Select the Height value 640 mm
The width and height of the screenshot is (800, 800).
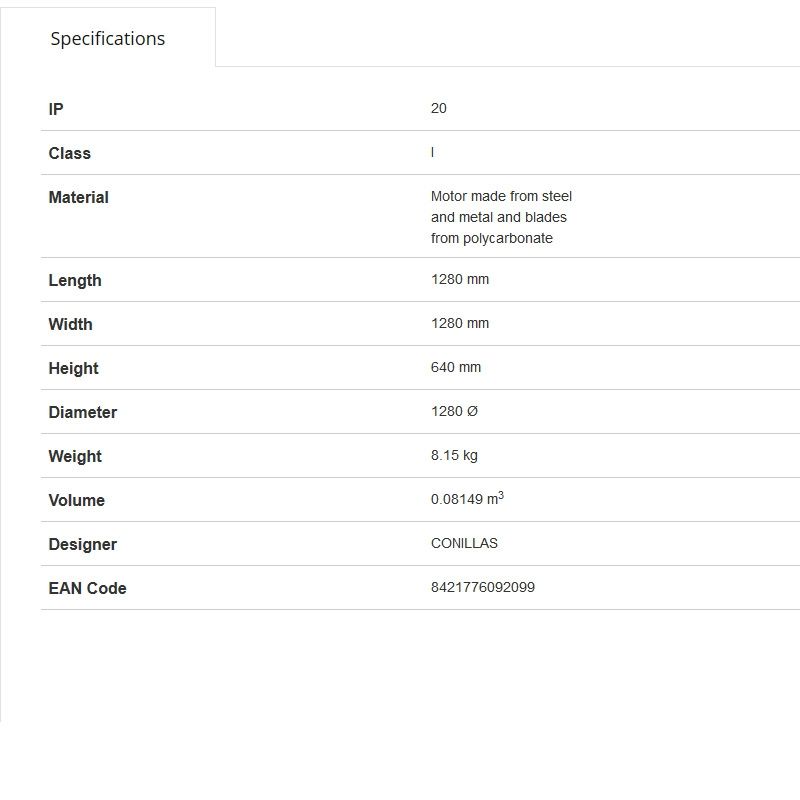point(456,367)
